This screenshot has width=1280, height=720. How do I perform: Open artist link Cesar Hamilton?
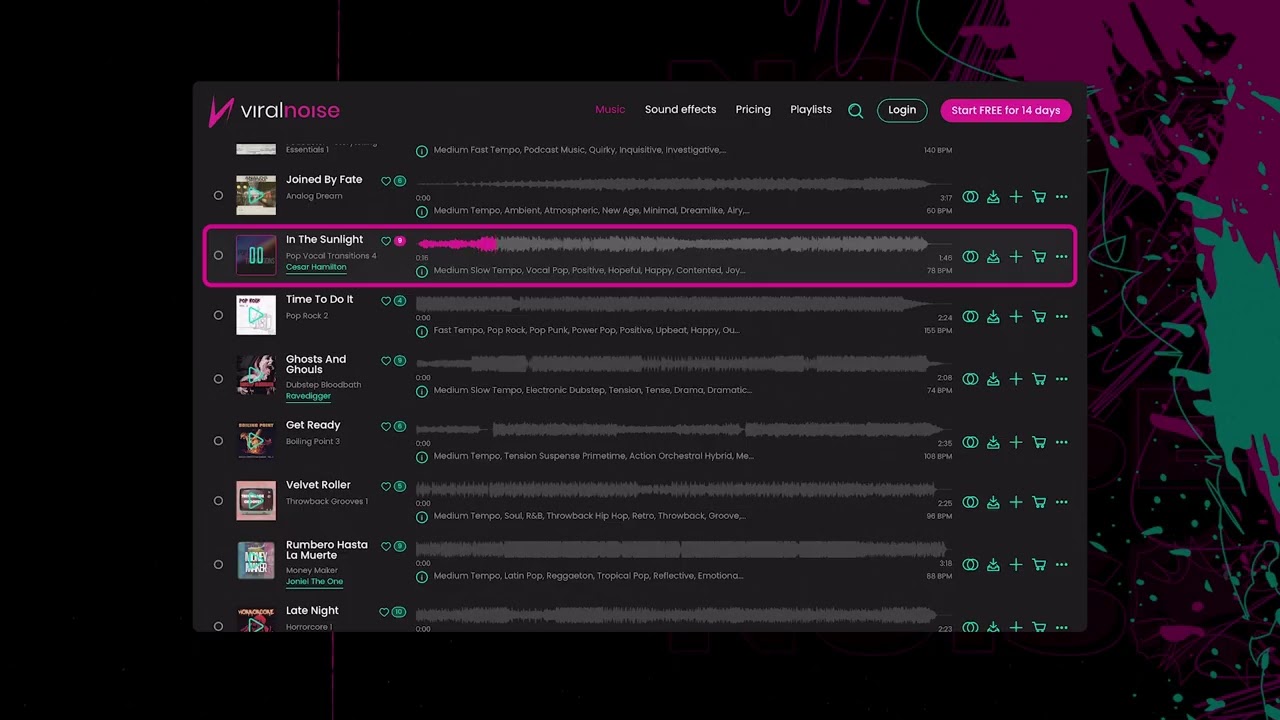click(316, 267)
